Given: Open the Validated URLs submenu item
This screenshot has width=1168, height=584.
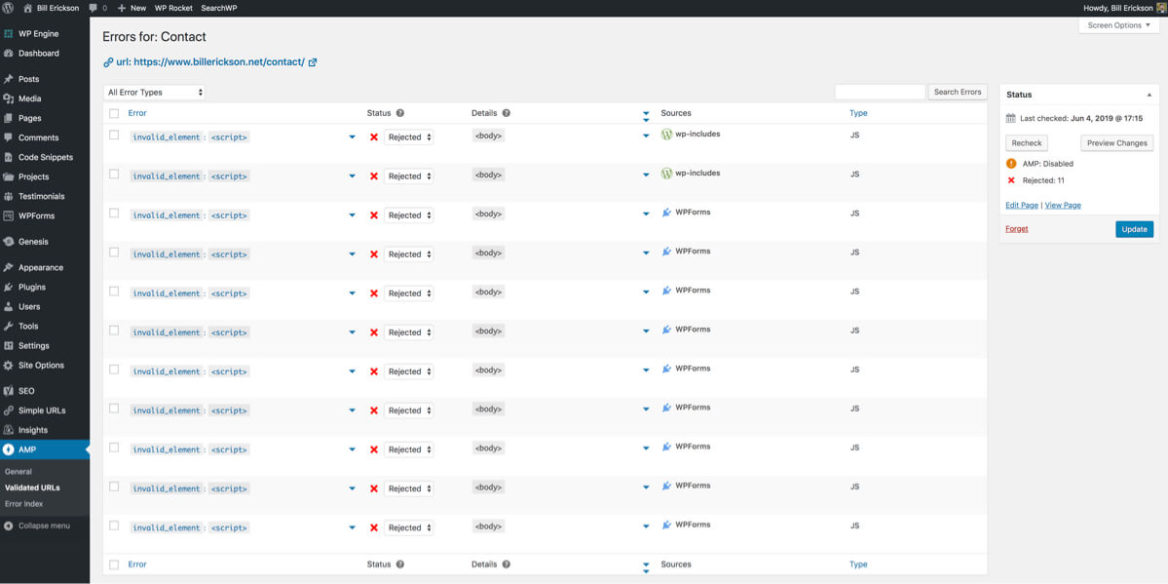Looking at the screenshot, I should pos(32,488).
